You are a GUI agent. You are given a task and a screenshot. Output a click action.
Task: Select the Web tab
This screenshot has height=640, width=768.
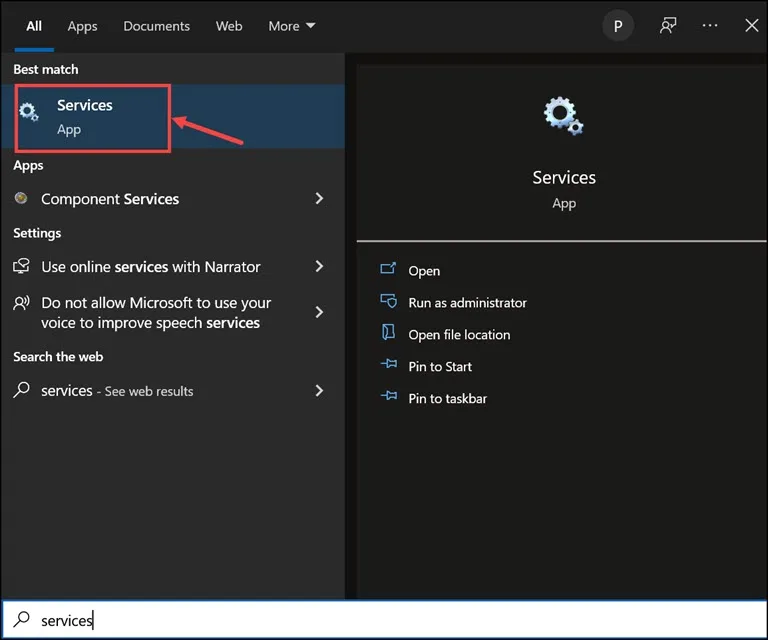pos(229,26)
